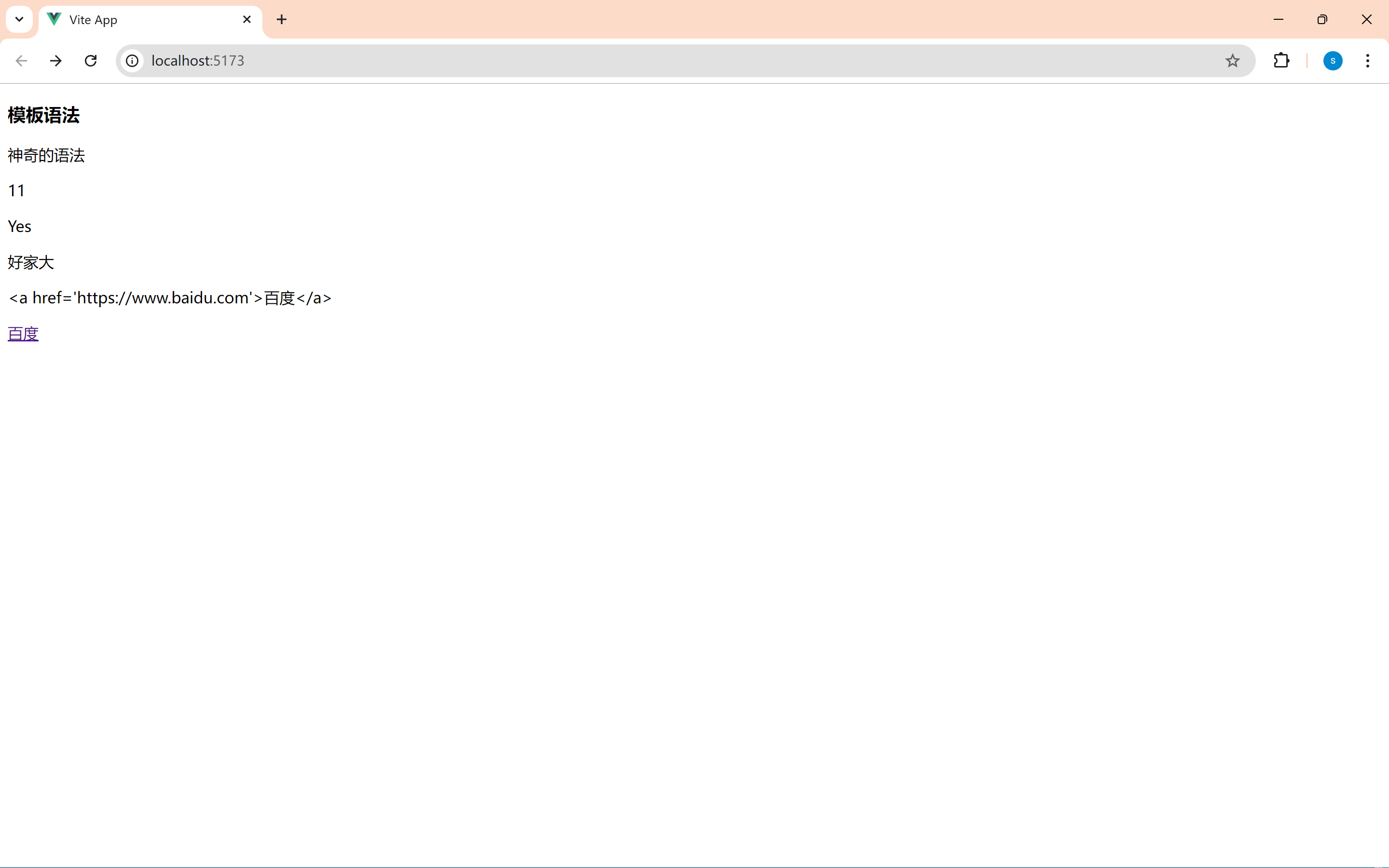Click the Vue favicon on the tab

54,19
